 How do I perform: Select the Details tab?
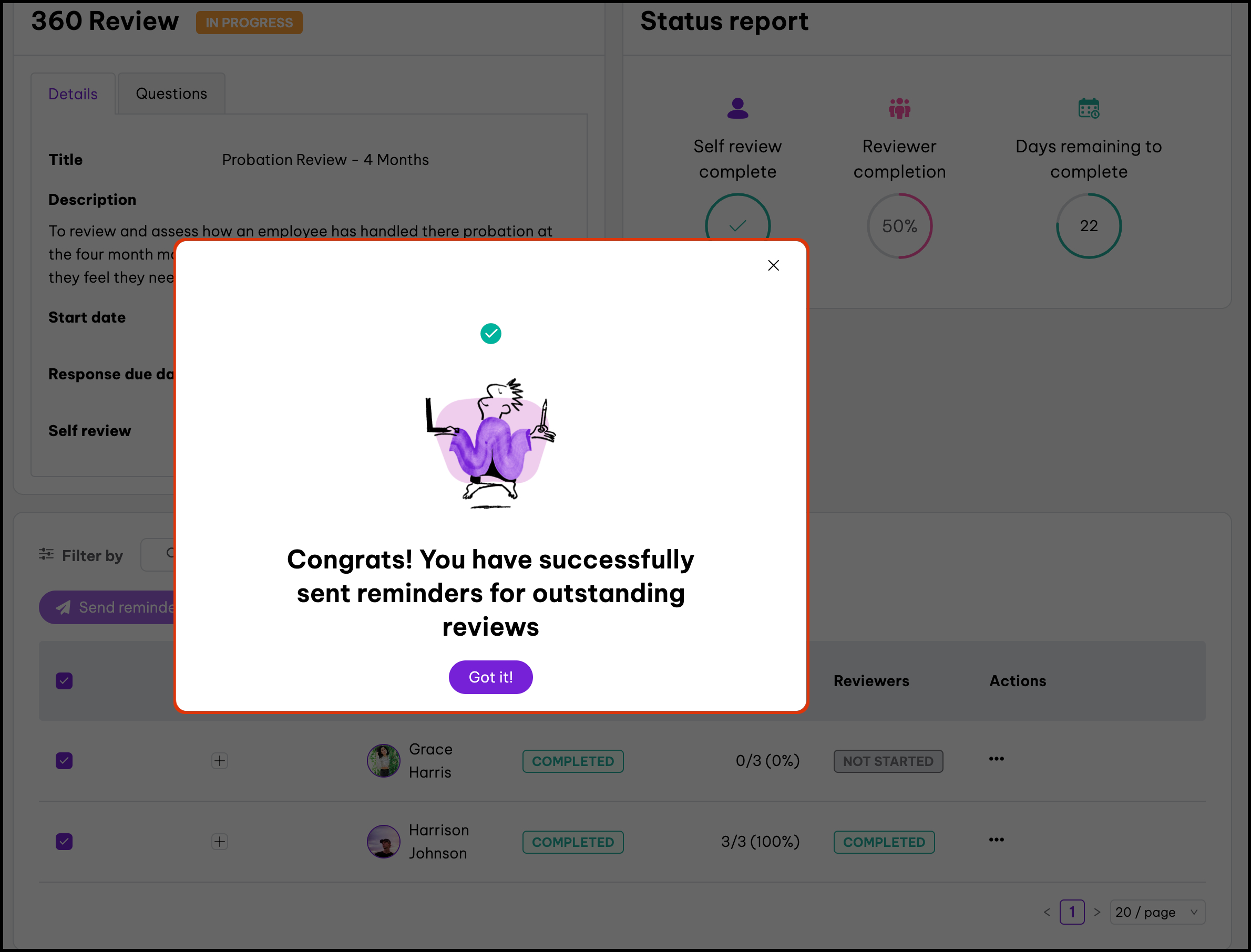coord(73,94)
